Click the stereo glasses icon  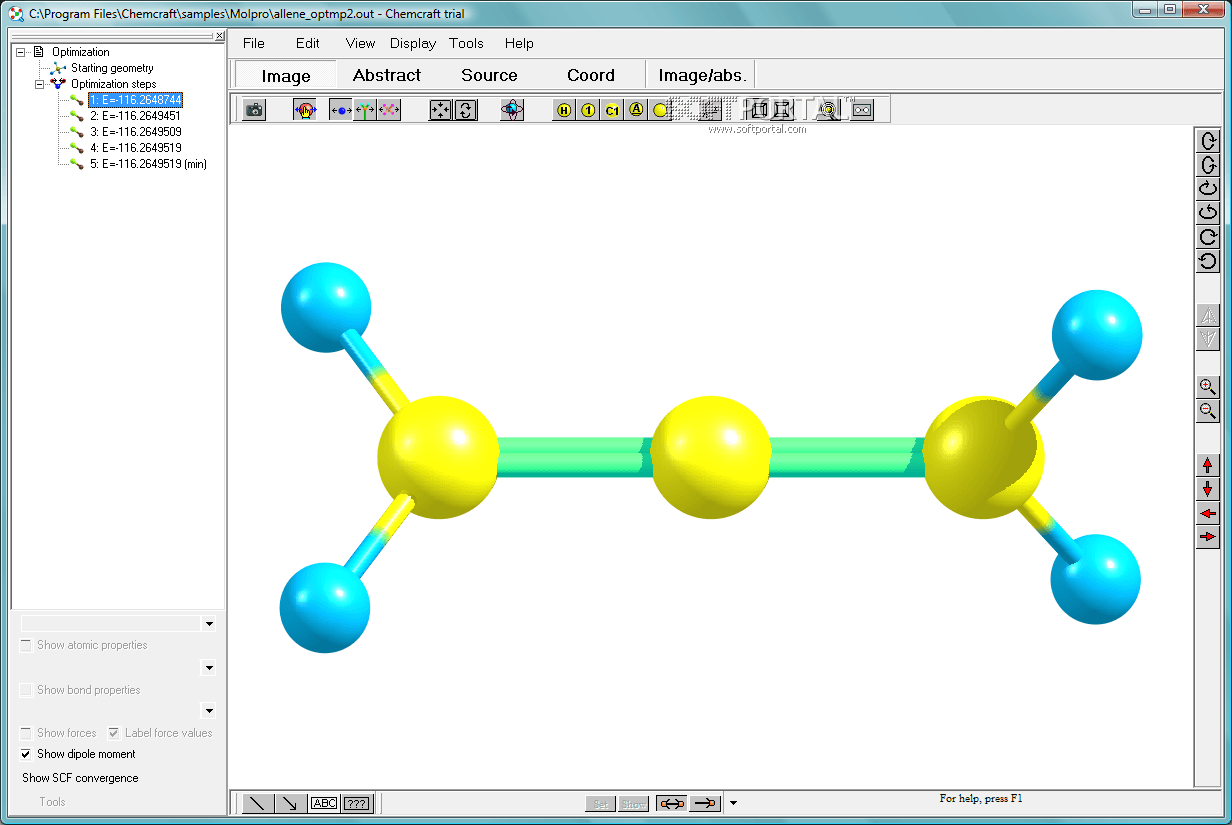(862, 110)
